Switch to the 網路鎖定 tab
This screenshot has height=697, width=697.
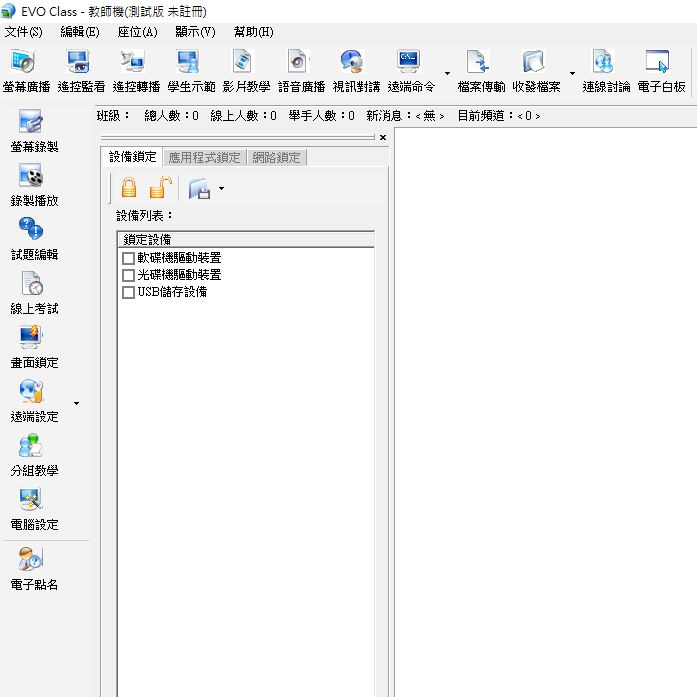[276, 157]
